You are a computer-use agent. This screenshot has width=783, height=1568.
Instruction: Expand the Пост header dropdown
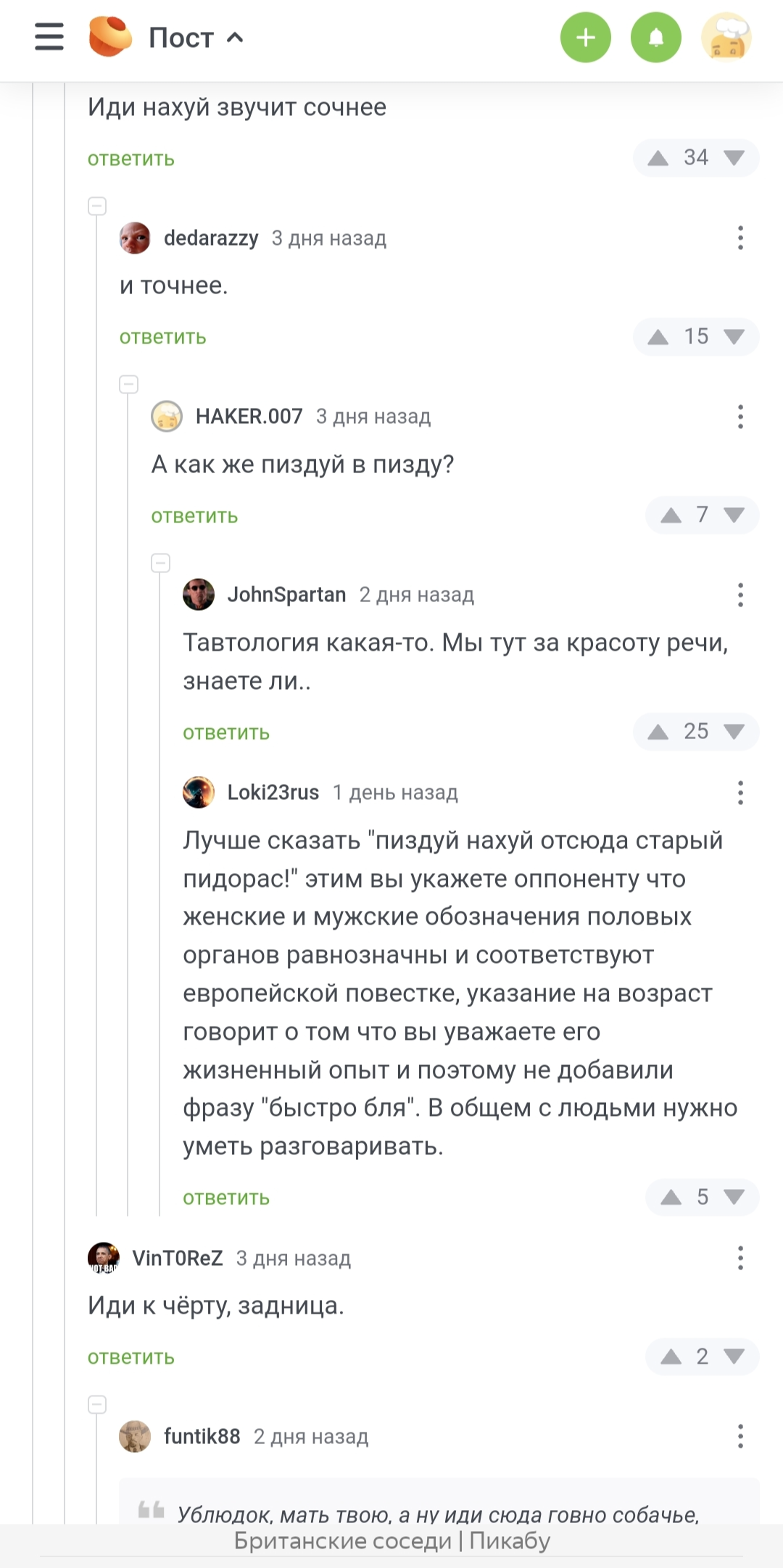(x=235, y=38)
